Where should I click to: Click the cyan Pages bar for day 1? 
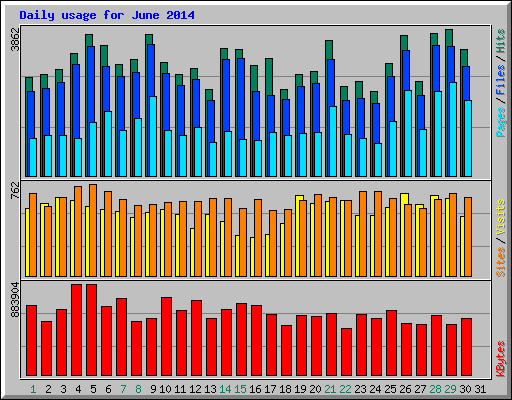(x=33, y=157)
